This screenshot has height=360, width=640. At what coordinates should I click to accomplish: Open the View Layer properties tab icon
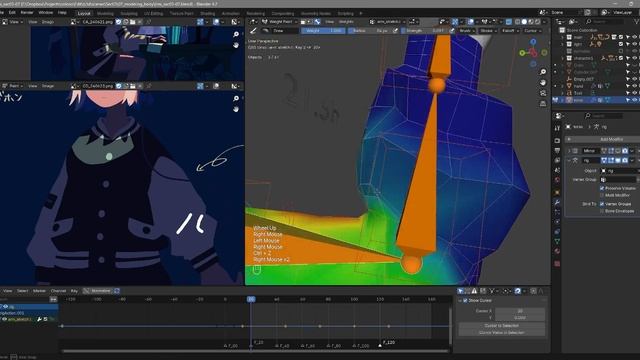[557, 160]
